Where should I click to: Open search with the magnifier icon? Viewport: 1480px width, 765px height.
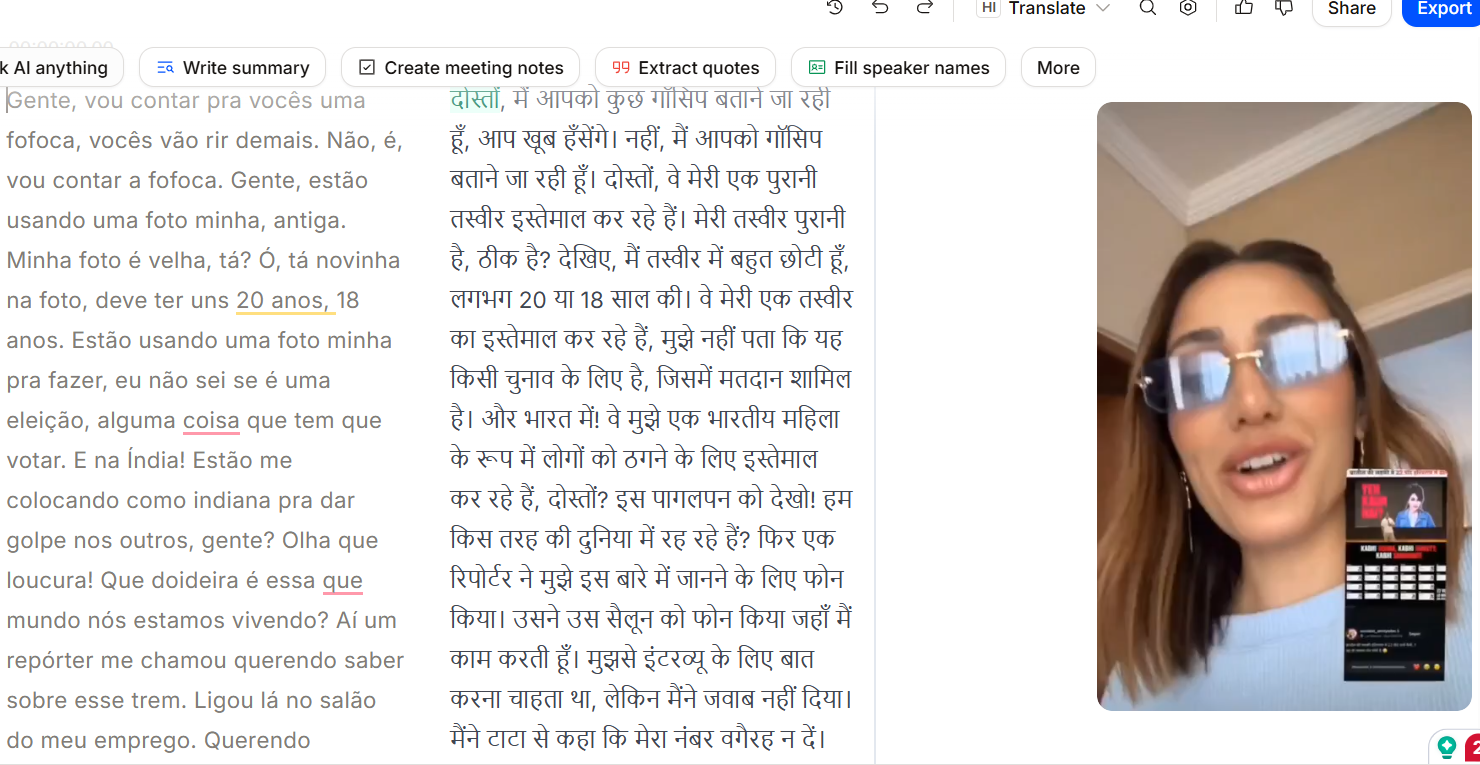click(1148, 8)
